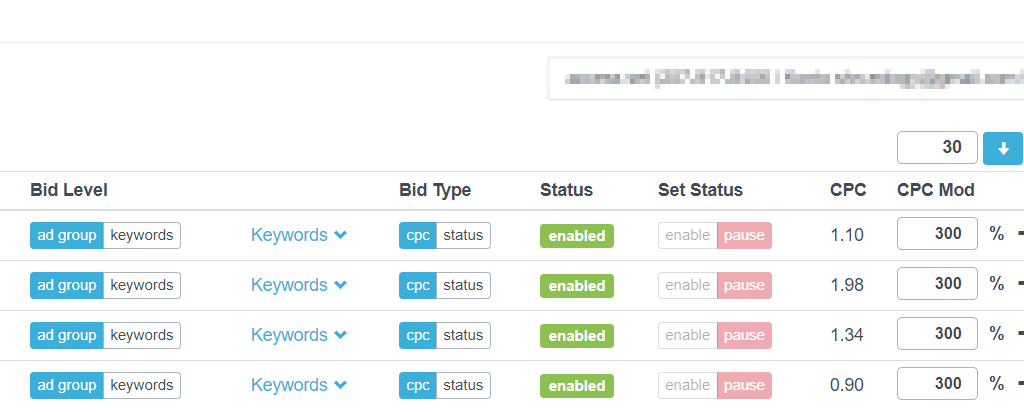
Task: Click the blurred account selector box
Action: [x=786, y=78]
